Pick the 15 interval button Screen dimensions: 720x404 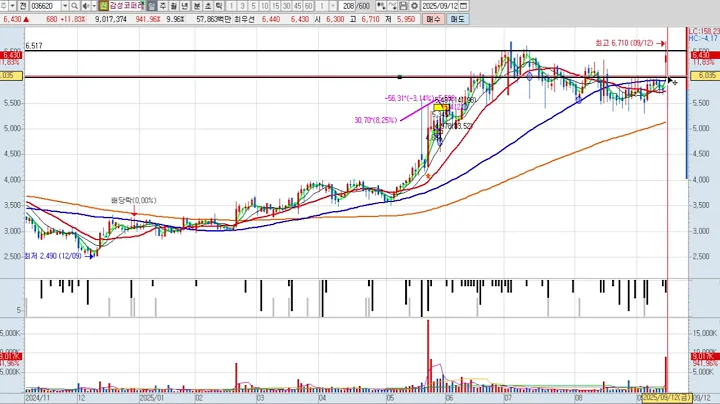click(x=276, y=6)
